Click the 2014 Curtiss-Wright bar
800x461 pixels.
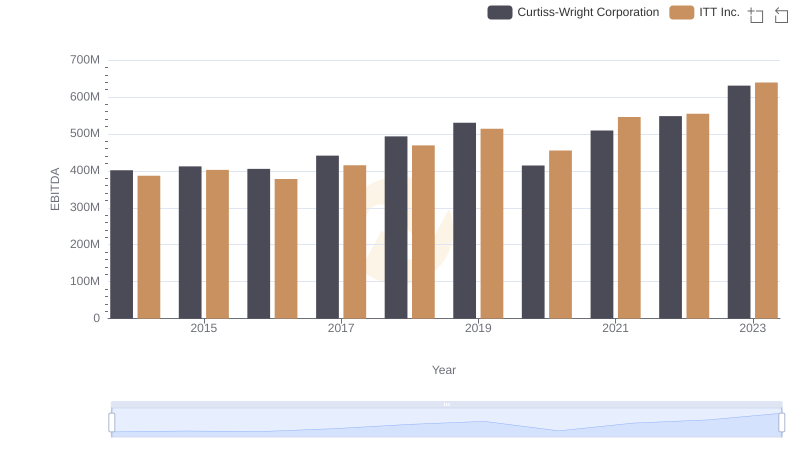pos(121,244)
